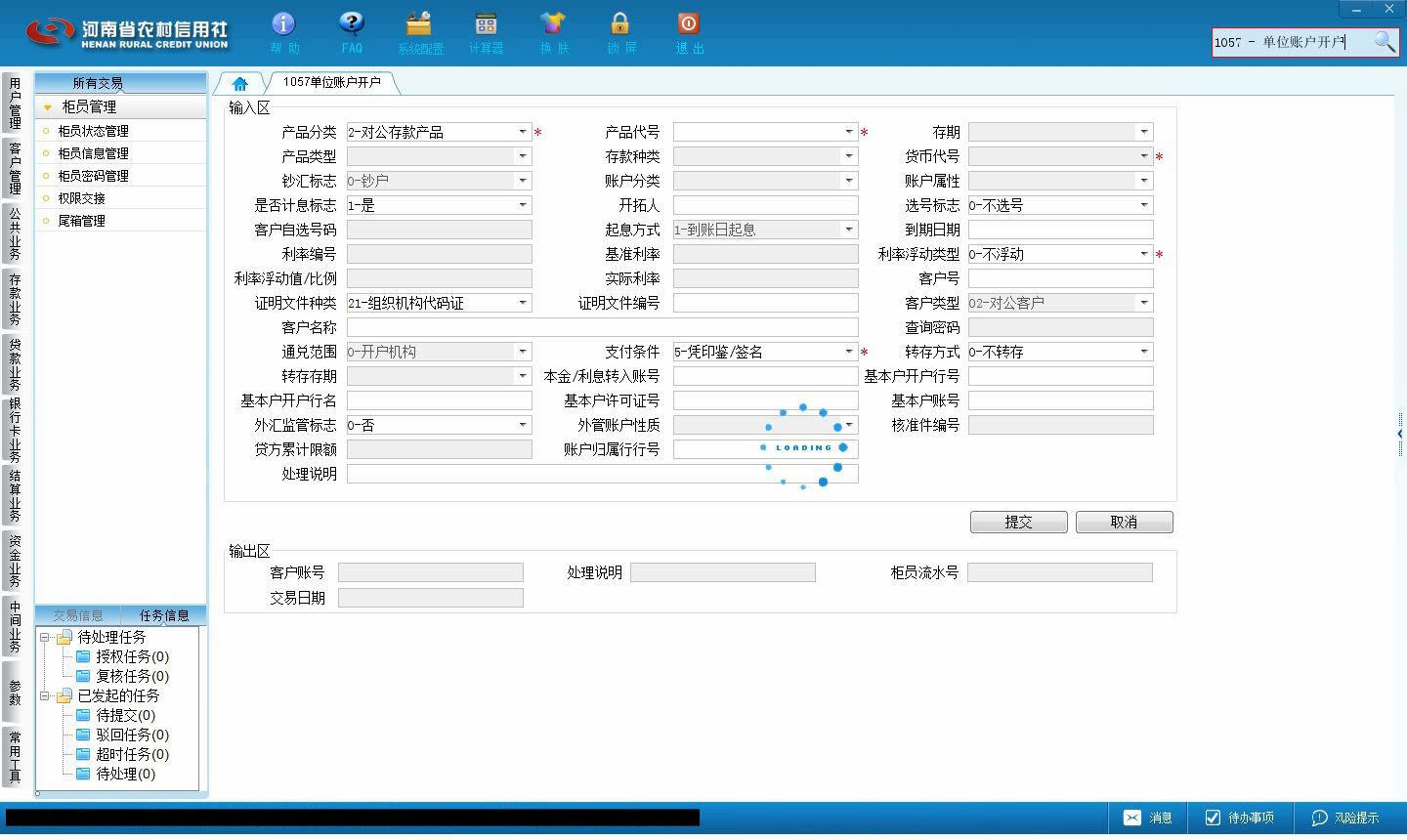This screenshot has height=840, width=1407.
Task: Open 柜员信息管理 menu item
Action: coord(93,153)
